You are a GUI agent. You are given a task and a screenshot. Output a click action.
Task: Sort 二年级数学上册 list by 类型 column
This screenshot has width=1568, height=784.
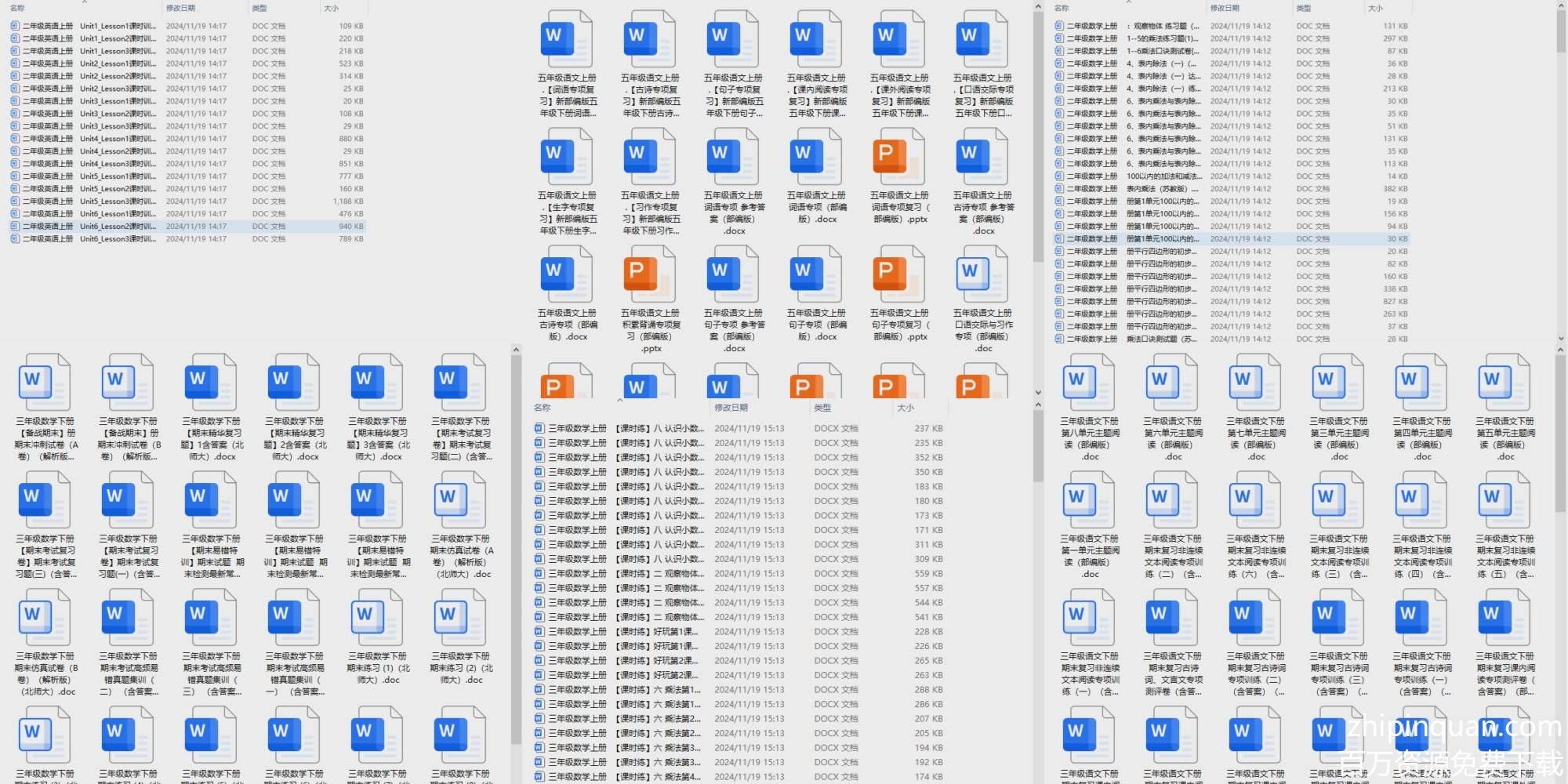(1304, 8)
